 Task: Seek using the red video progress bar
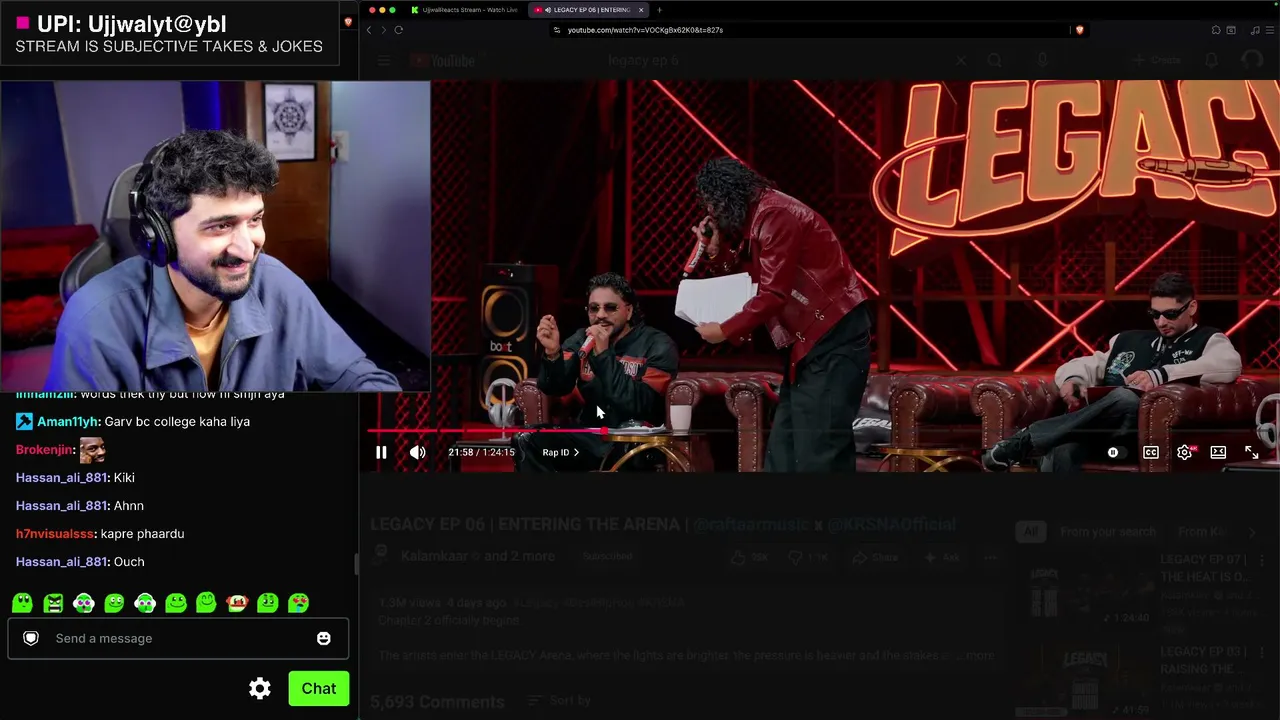click(x=819, y=431)
